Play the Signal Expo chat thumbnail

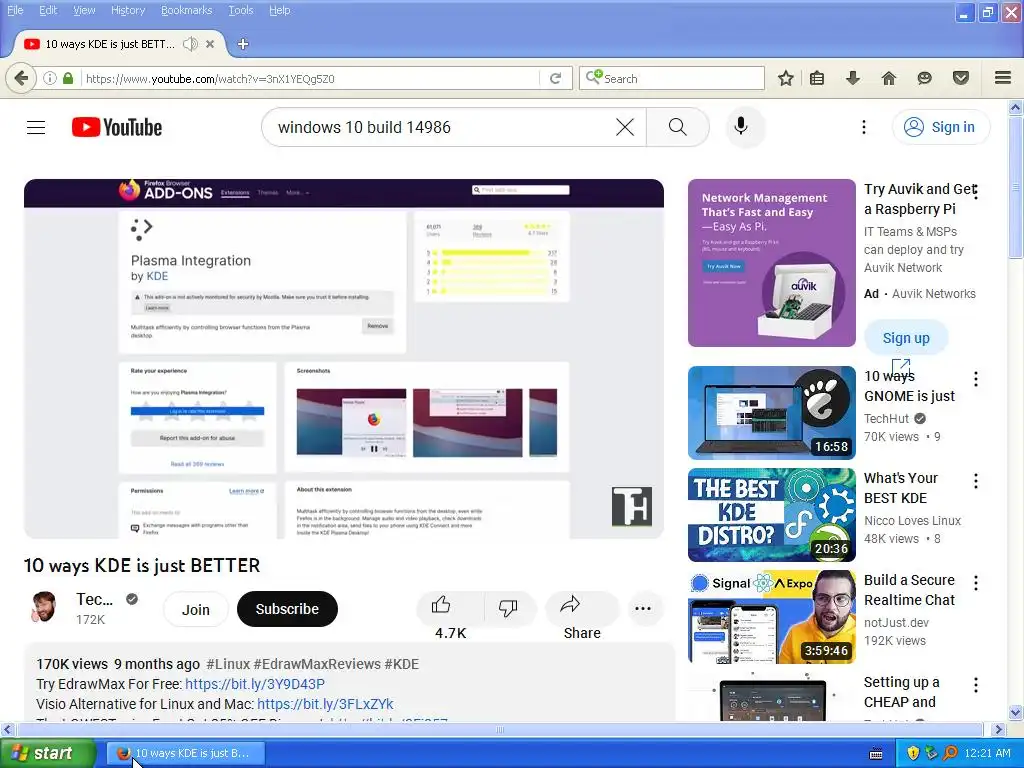tap(771, 616)
